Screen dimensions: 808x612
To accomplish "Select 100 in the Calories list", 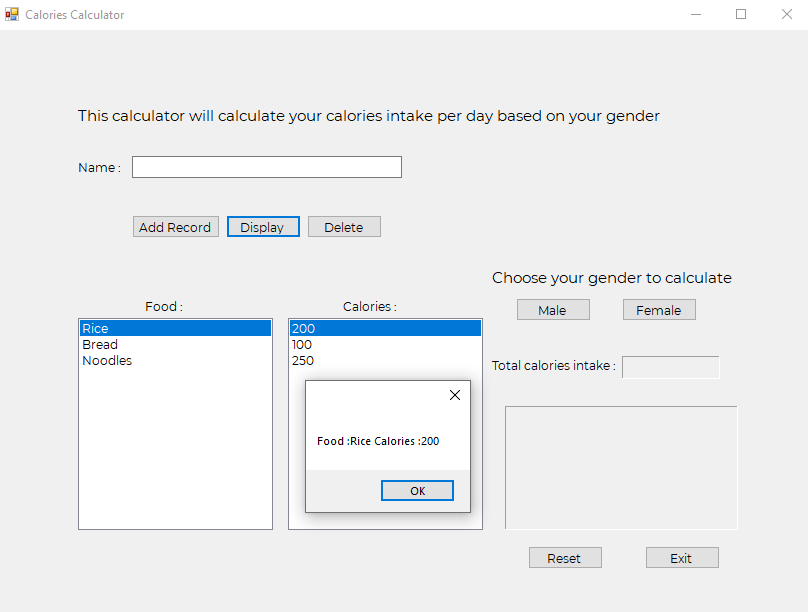I will [385, 344].
